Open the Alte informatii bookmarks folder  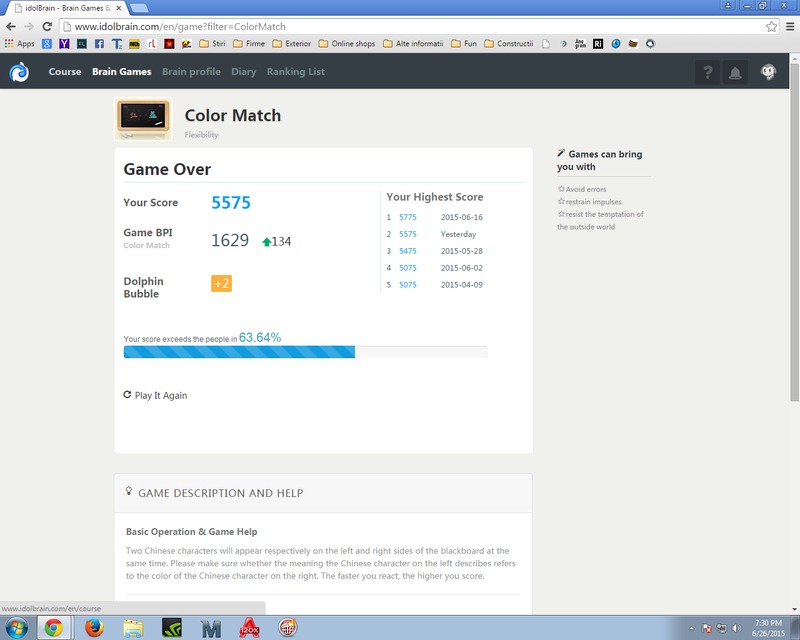[x=413, y=44]
